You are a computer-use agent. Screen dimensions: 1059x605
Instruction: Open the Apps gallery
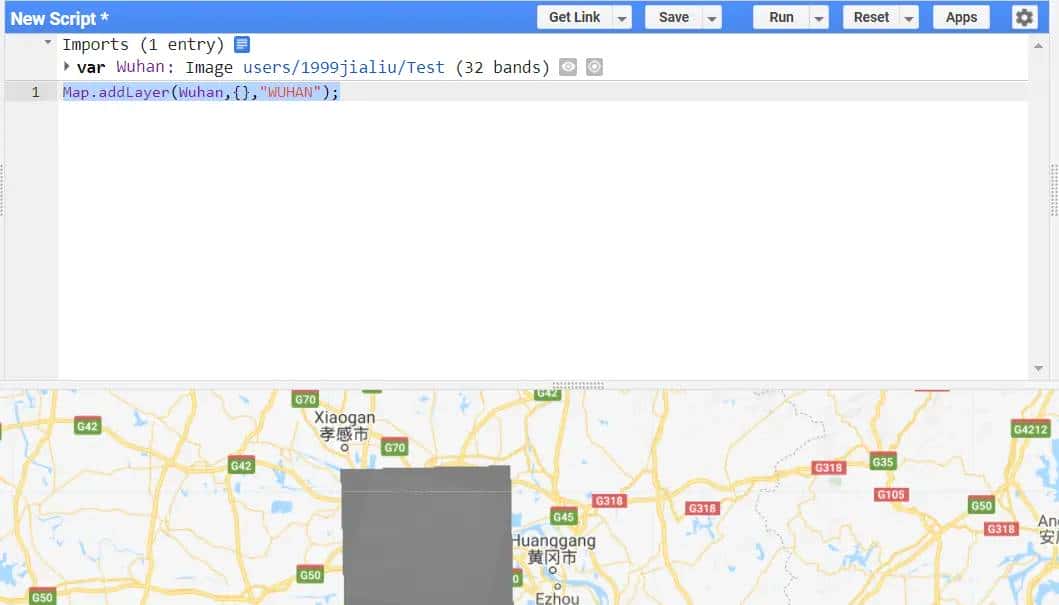click(960, 17)
